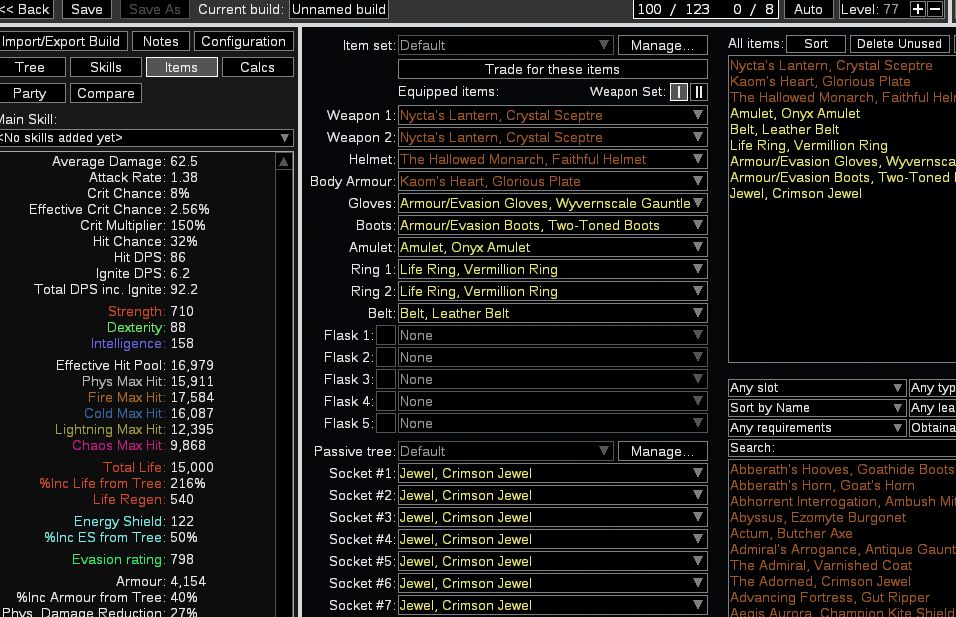956x617 pixels.
Task: Click Manage next to Passive tree
Action: point(663,451)
